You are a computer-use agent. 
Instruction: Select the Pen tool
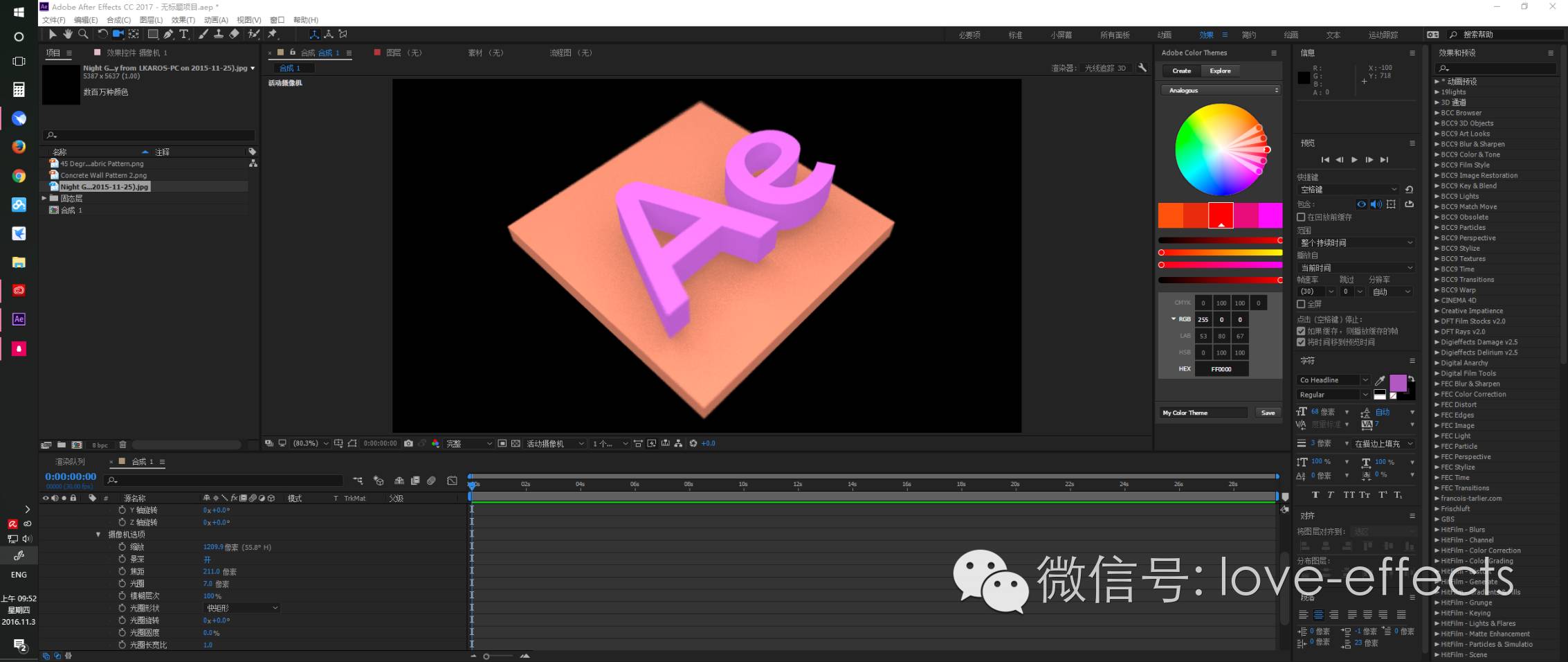(x=168, y=34)
